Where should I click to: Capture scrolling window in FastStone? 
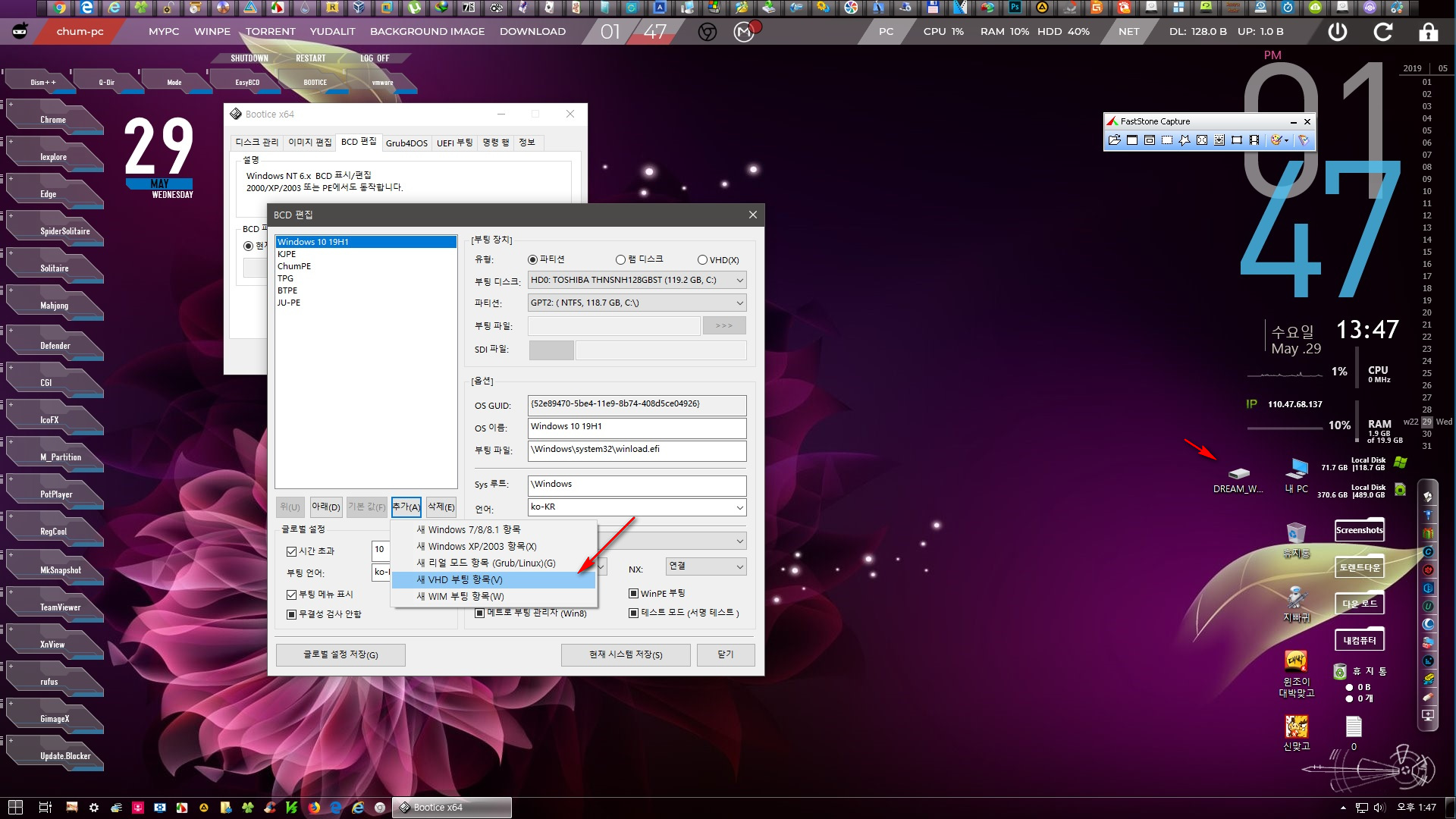pyautogui.click(x=1219, y=140)
